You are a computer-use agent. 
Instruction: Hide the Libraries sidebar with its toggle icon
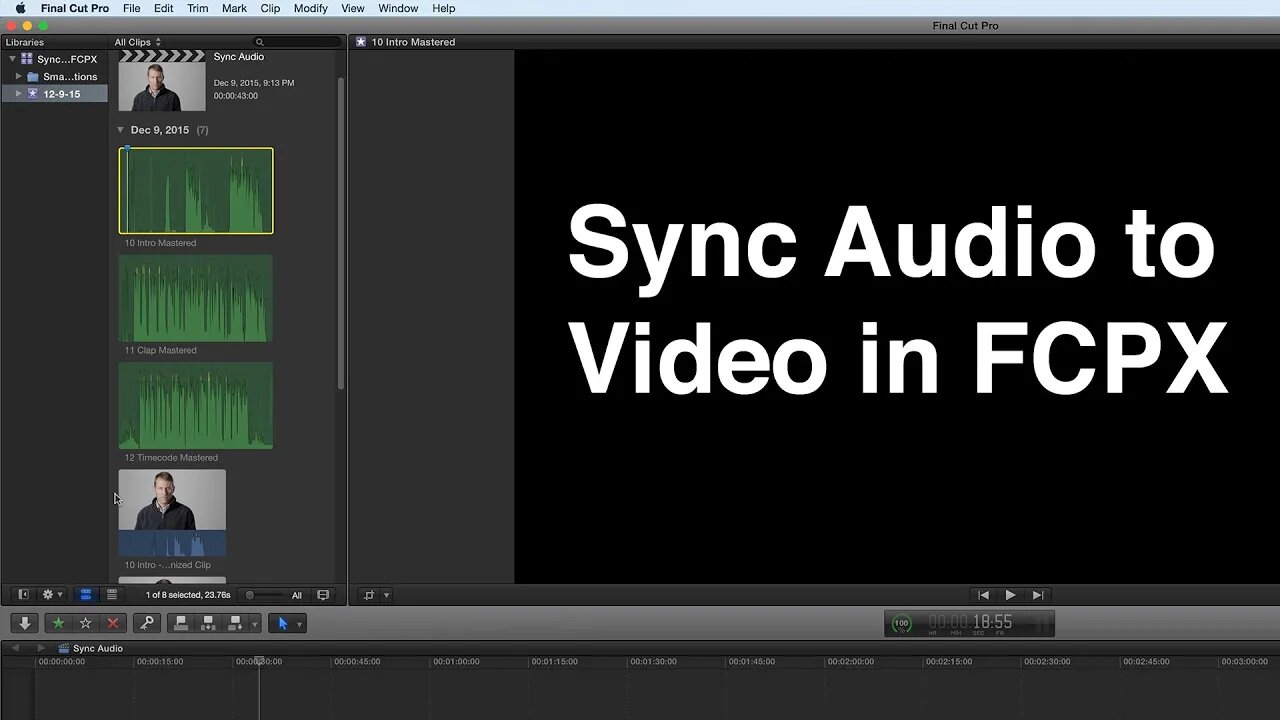[24, 595]
